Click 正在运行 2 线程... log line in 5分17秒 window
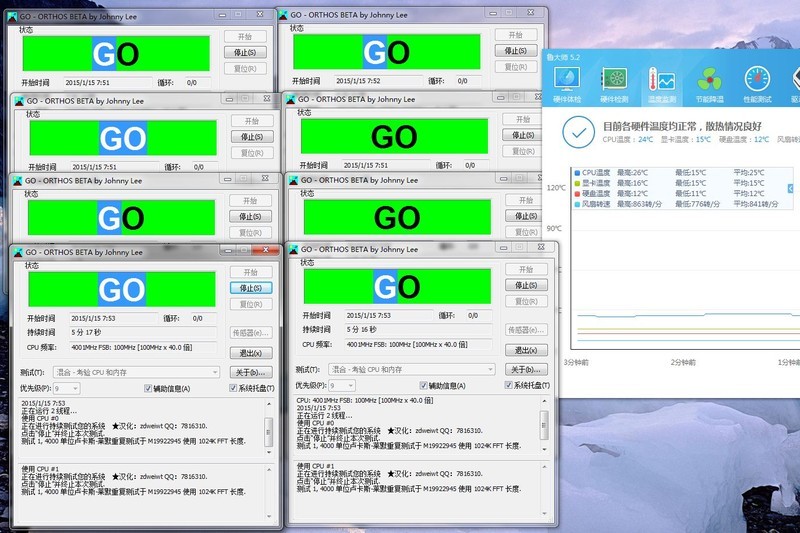The image size is (800, 533). click(x=49, y=411)
